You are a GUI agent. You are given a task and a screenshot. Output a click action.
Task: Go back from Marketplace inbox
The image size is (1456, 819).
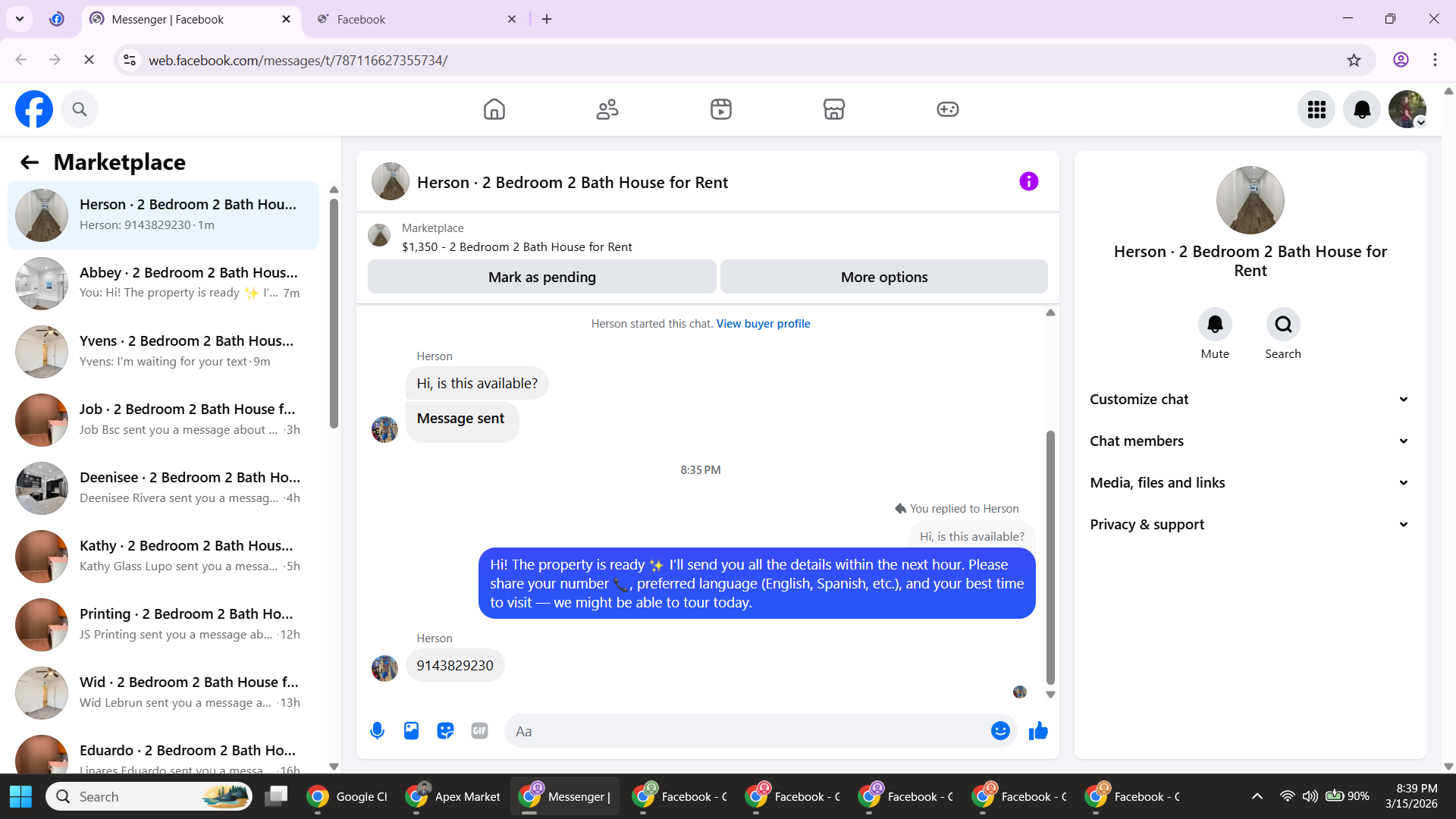pyautogui.click(x=30, y=162)
